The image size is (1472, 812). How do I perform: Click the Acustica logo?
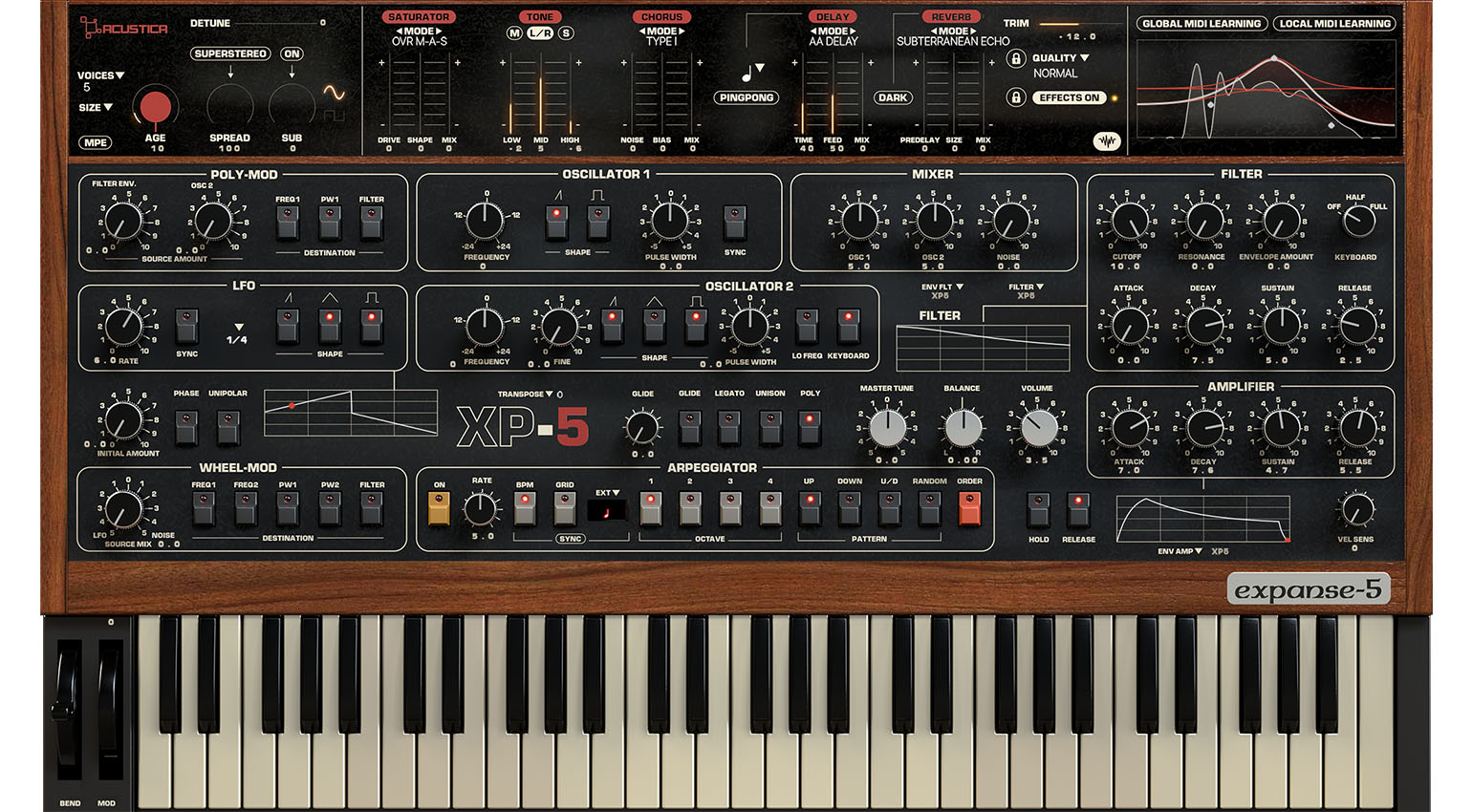[124, 29]
